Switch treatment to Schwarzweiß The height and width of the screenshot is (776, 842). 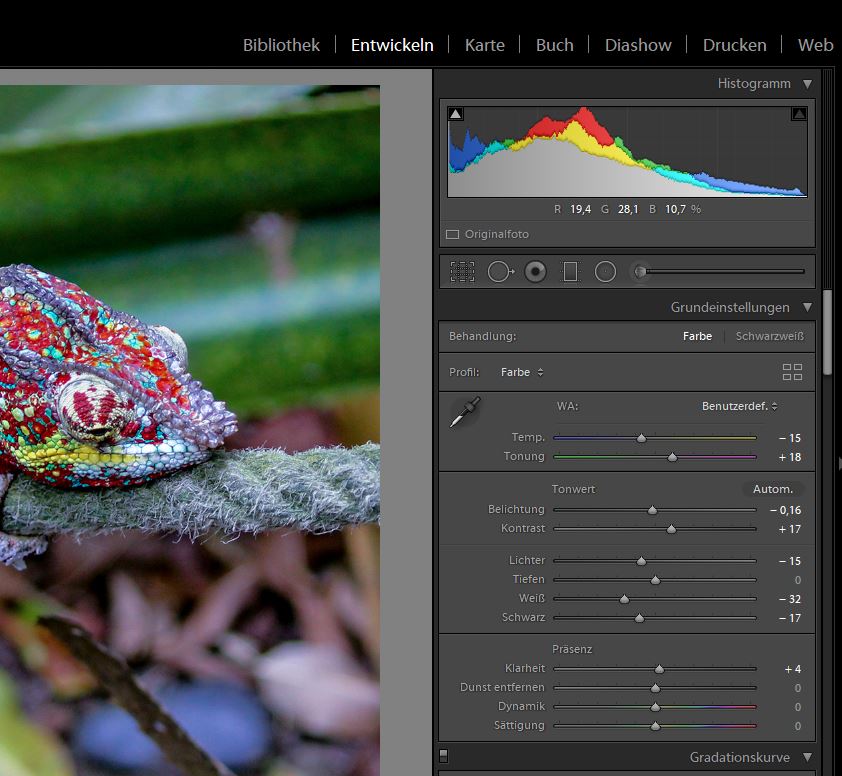(768, 336)
